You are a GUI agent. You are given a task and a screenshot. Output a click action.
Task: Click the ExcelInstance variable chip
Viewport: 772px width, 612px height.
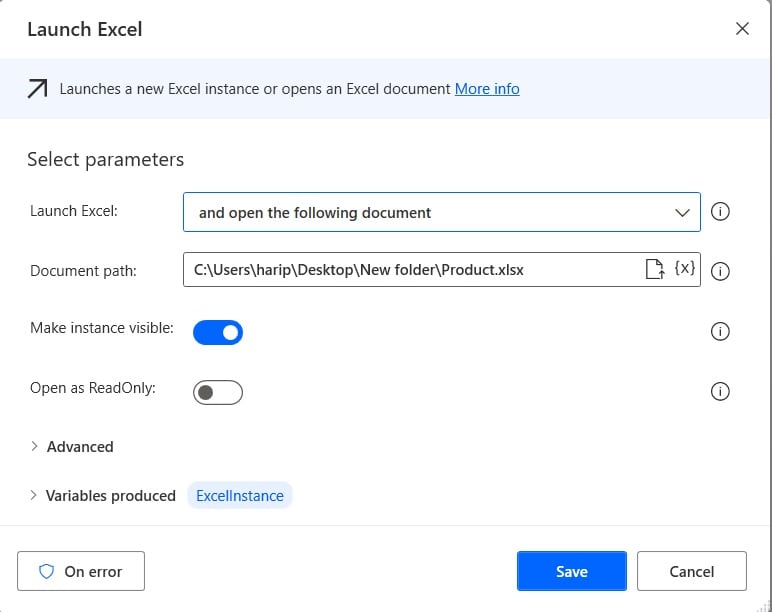click(x=240, y=495)
